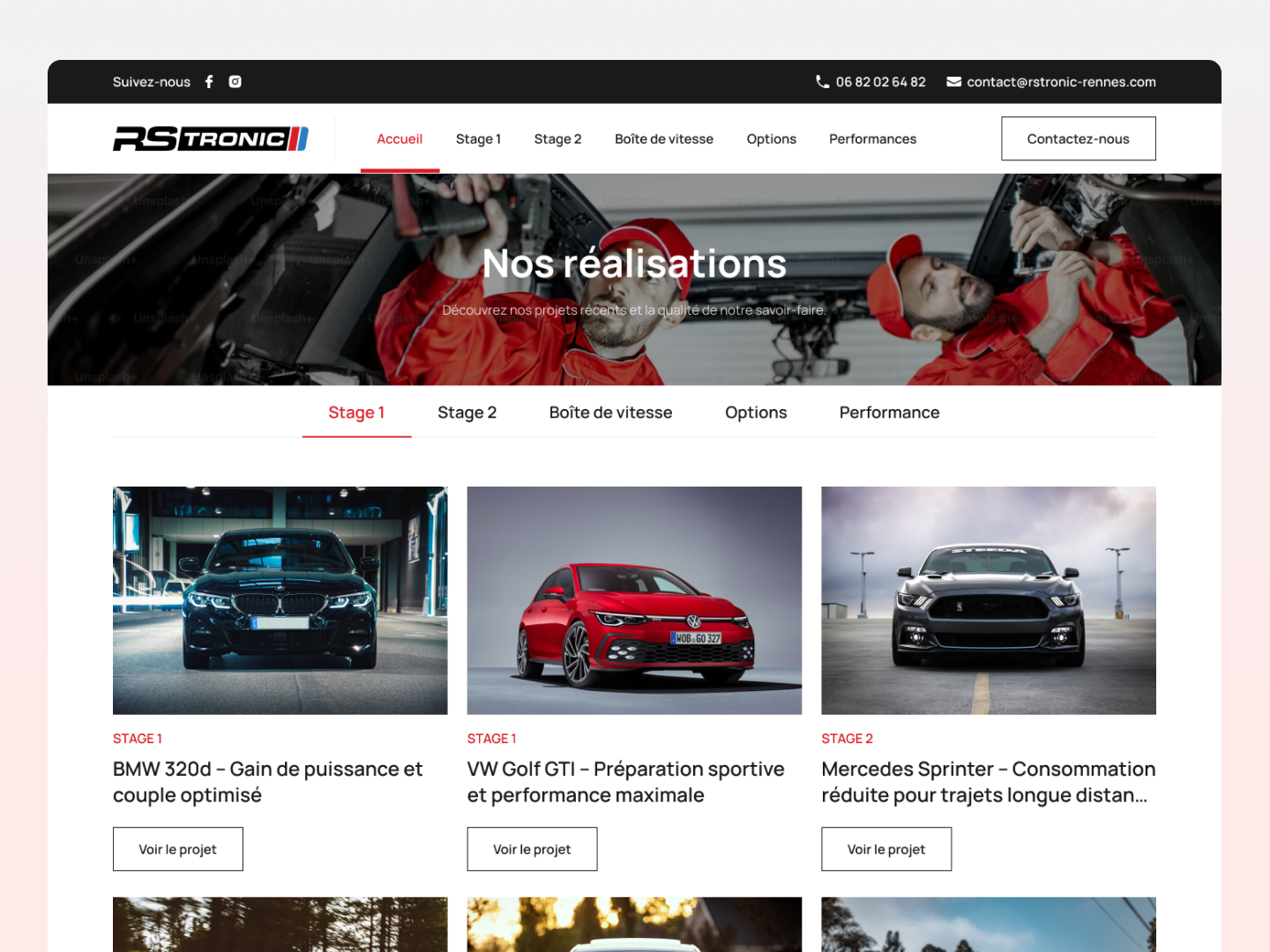
Task: Click the RS Tronic logo
Action: pyautogui.click(x=211, y=138)
